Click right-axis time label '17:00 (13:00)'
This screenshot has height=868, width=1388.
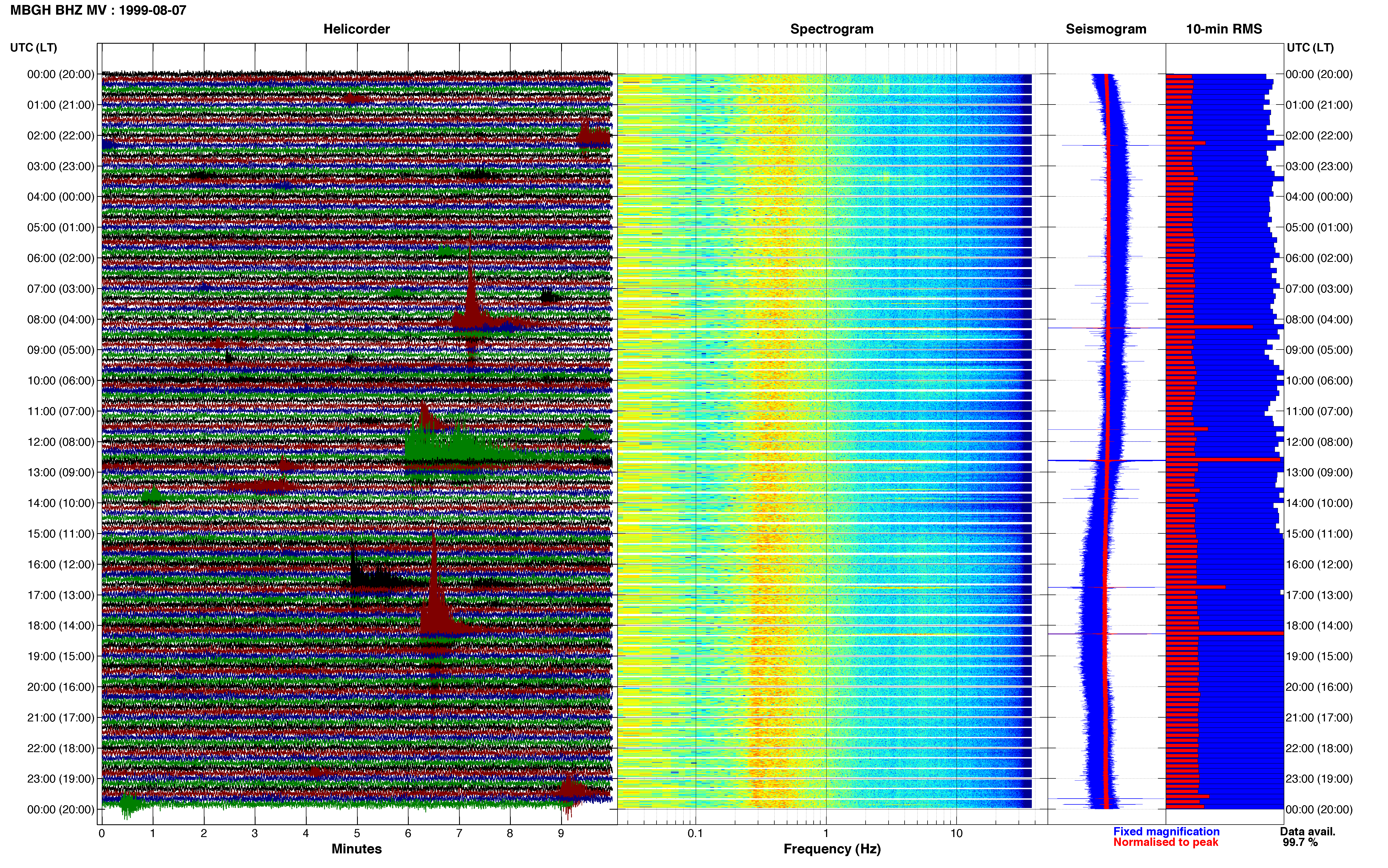1319,595
